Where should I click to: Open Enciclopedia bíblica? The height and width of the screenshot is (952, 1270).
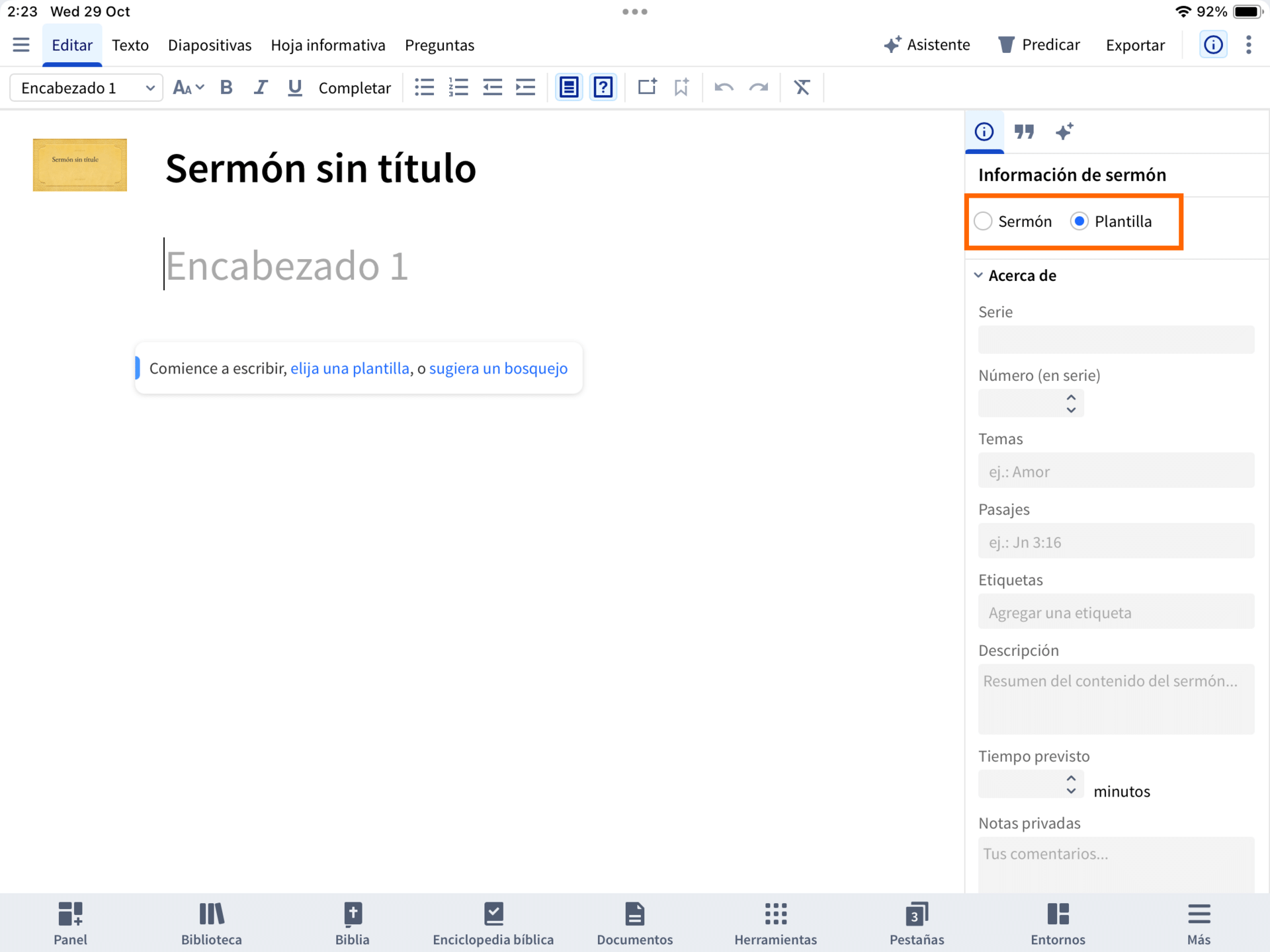[493, 924]
